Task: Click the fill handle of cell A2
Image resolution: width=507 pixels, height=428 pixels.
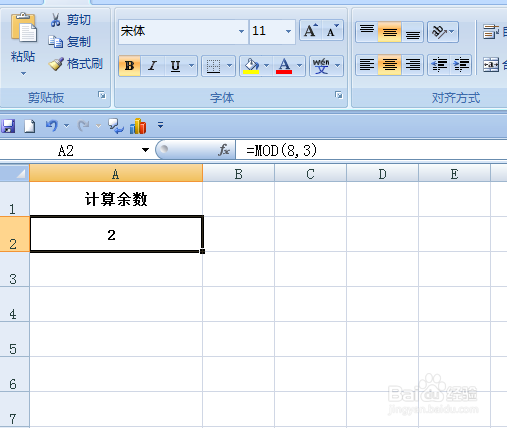Action: click(203, 251)
